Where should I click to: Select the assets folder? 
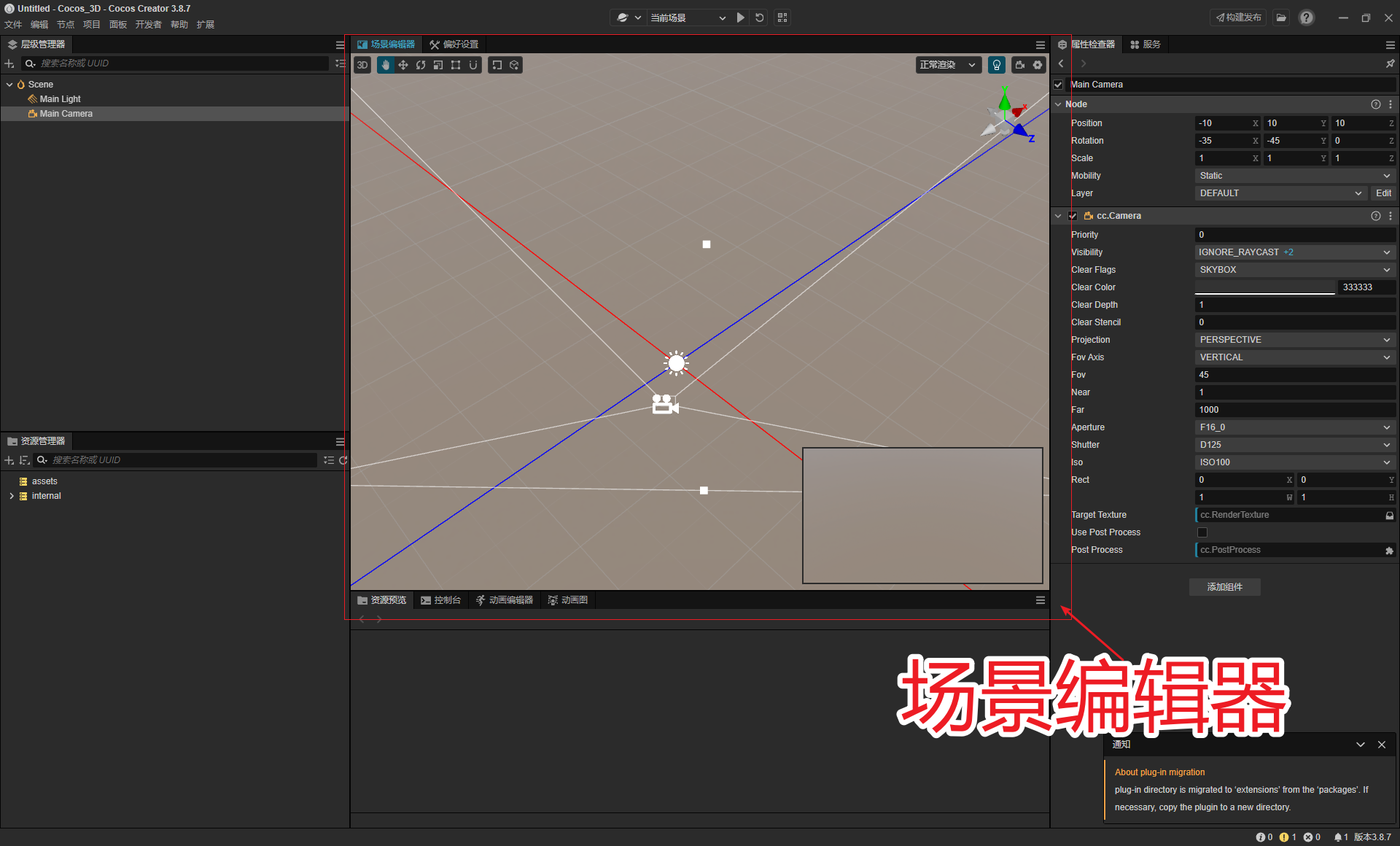[x=44, y=481]
